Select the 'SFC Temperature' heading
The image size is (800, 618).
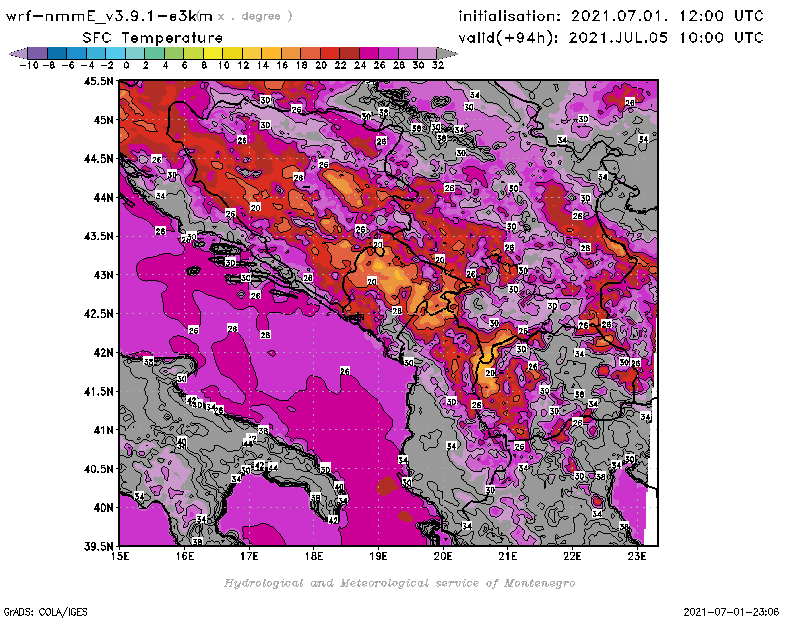coord(153,38)
